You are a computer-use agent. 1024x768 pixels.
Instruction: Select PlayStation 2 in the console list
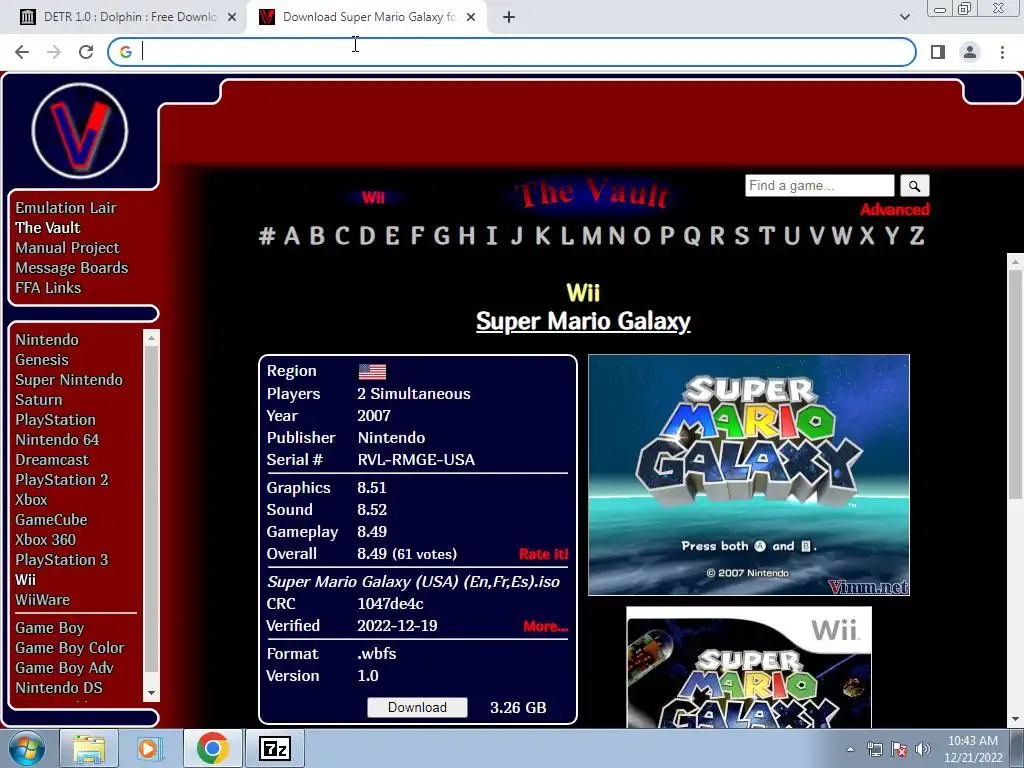click(62, 480)
